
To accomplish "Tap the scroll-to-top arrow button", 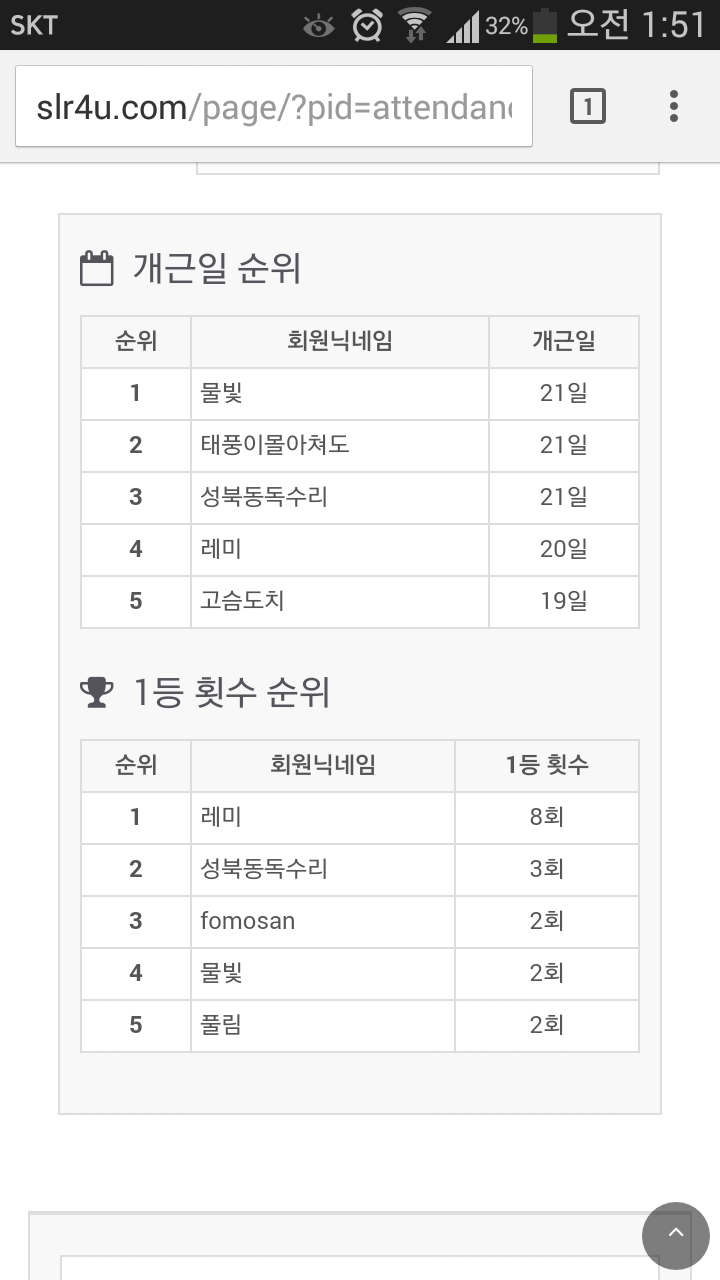I will [x=676, y=1236].
